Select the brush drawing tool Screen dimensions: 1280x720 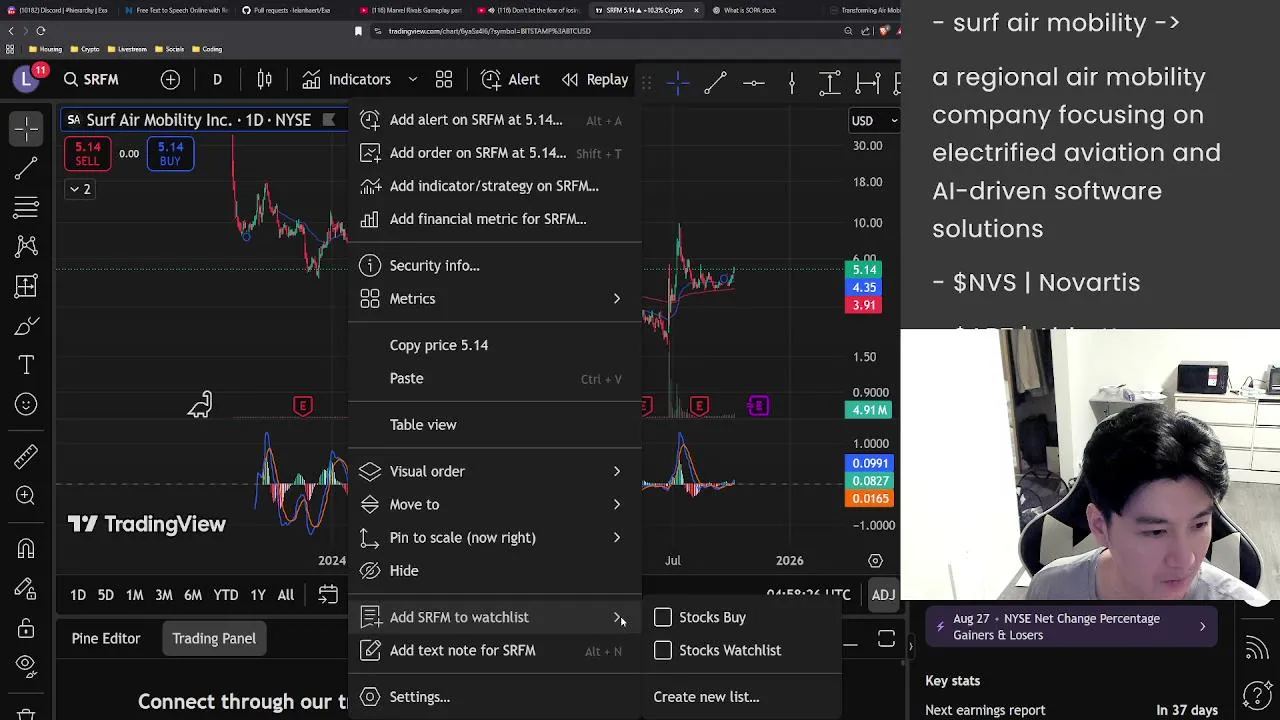[x=26, y=326]
